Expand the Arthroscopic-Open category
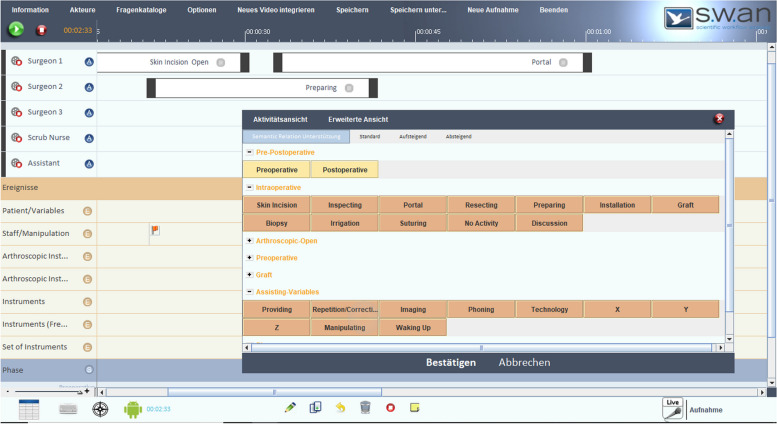The image size is (777, 424). (x=249, y=240)
